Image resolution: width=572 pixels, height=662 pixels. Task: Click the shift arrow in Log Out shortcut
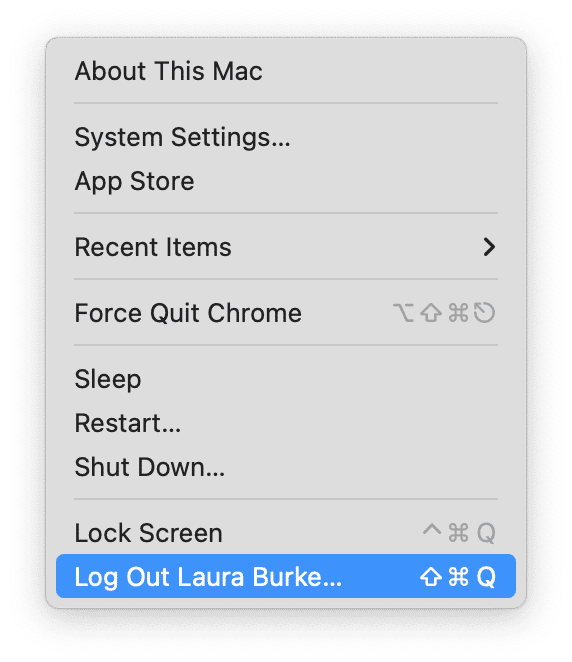(x=431, y=577)
